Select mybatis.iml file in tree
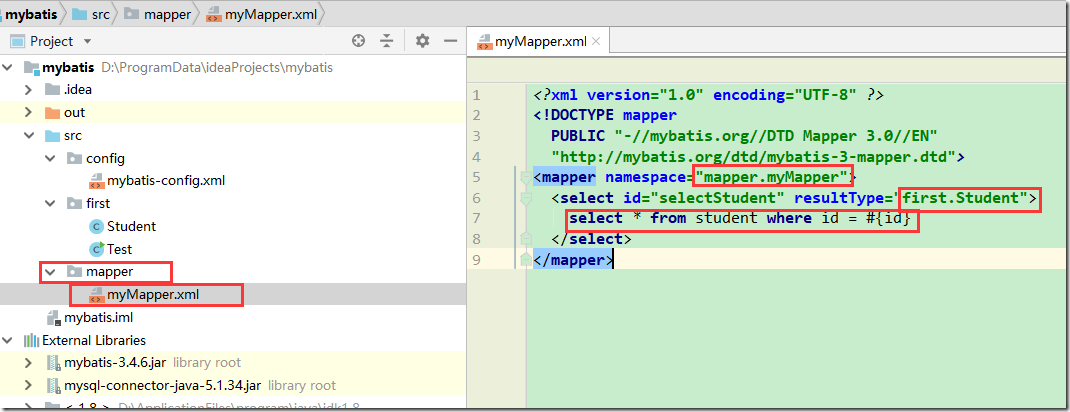The height and width of the screenshot is (412, 1070). click(98, 317)
